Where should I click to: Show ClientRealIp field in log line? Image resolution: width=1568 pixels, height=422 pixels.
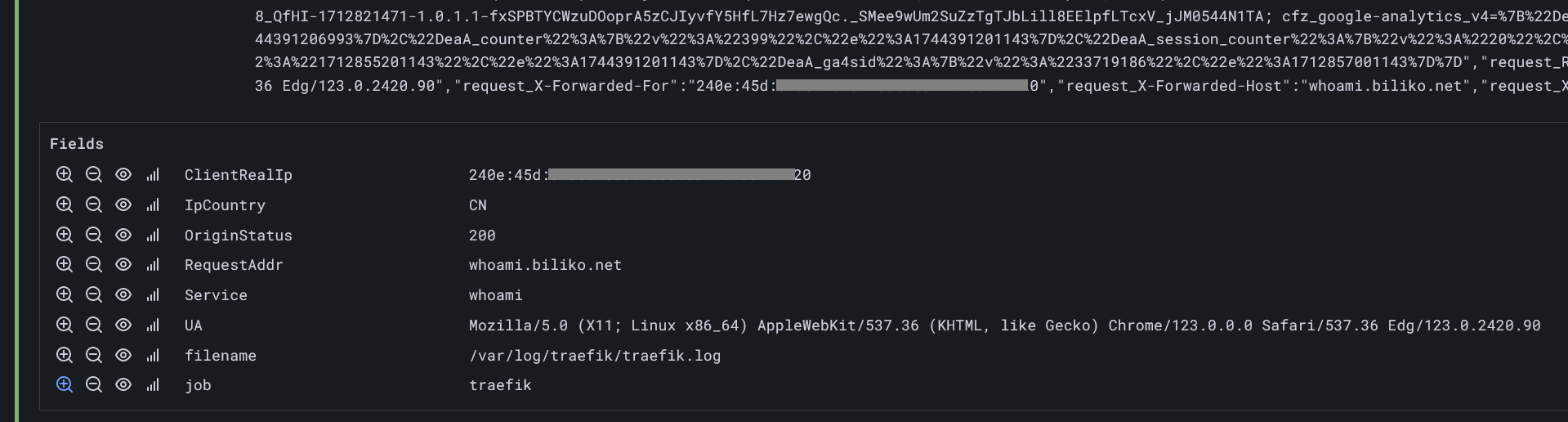123,174
